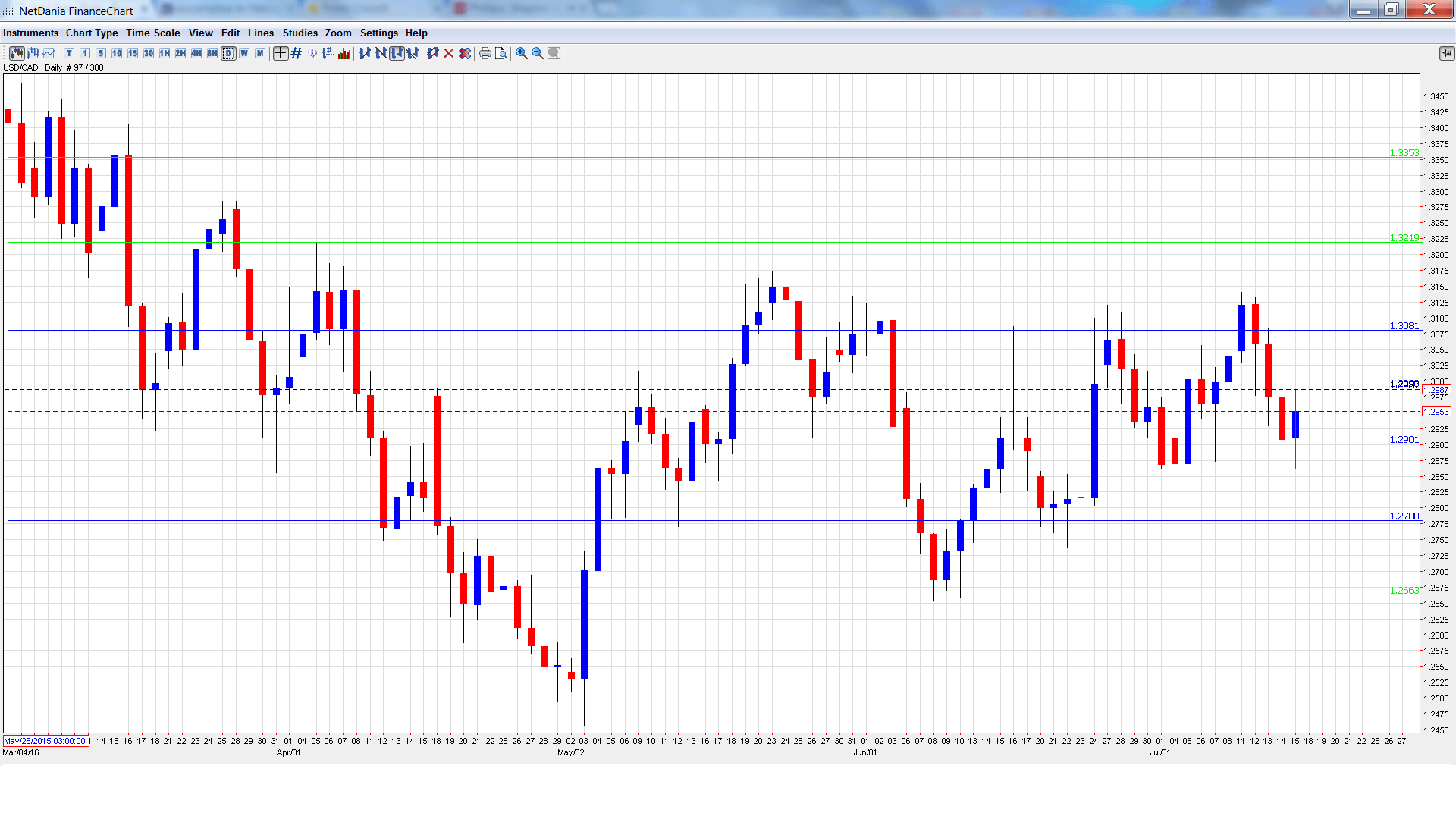Click the volume bars study icon
Screen dimensions: 1456x819
[x=344, y=53]
